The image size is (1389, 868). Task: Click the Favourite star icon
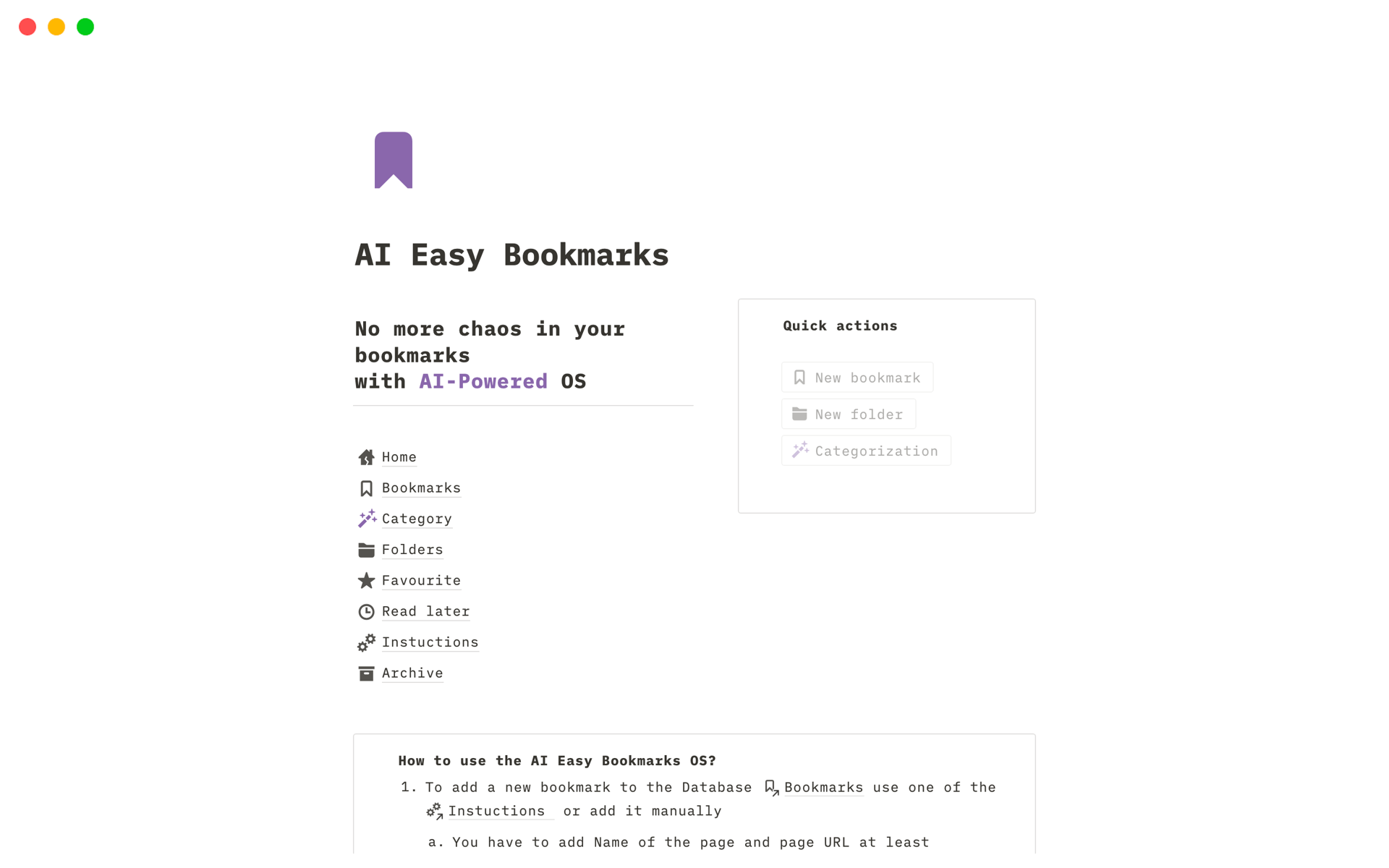(365, 580)
